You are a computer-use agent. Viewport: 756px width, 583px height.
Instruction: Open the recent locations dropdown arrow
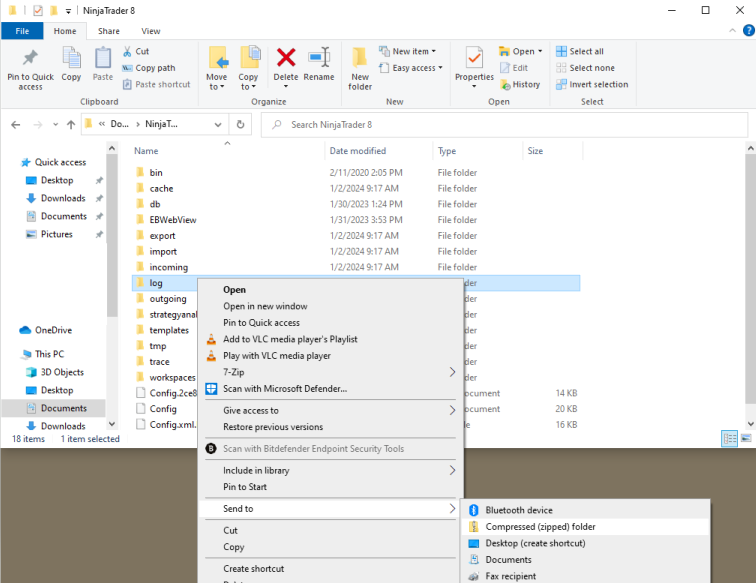(55, 125)
